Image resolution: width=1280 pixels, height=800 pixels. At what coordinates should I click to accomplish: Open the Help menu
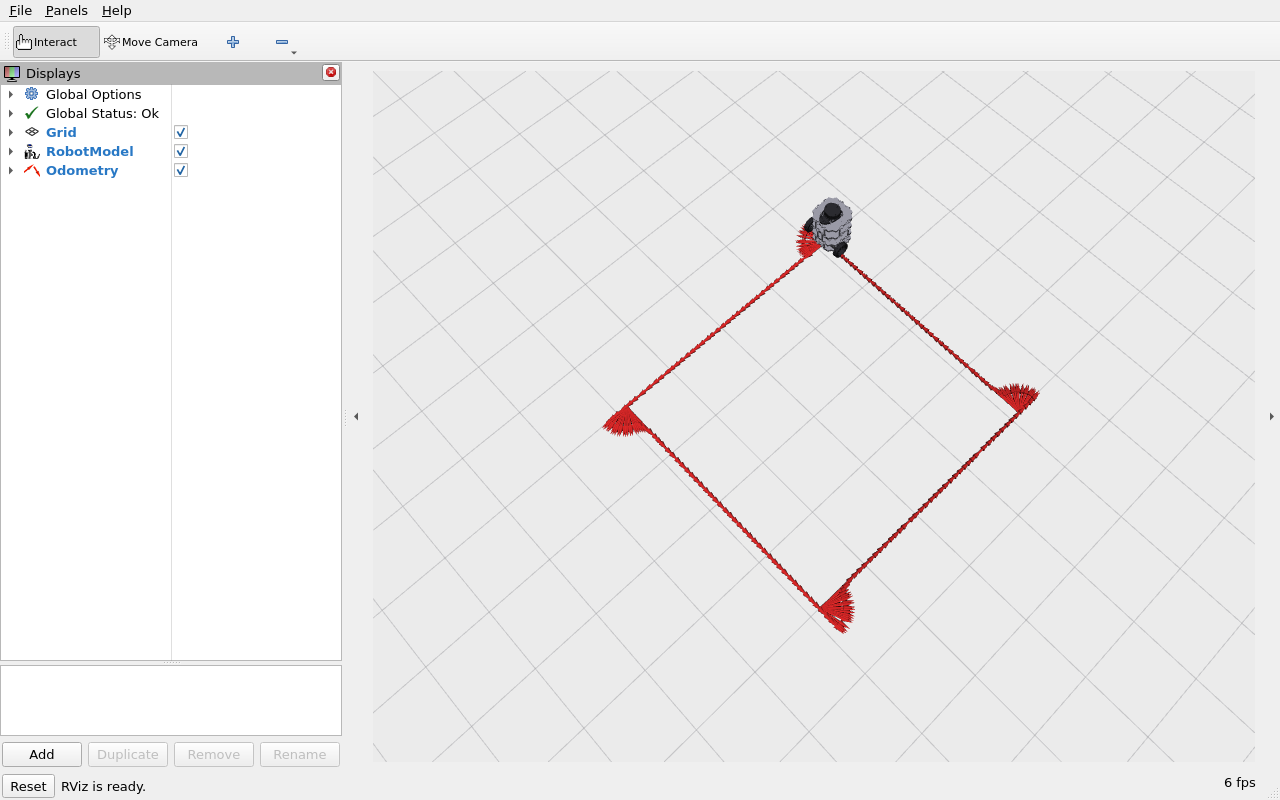click(117, 10)
